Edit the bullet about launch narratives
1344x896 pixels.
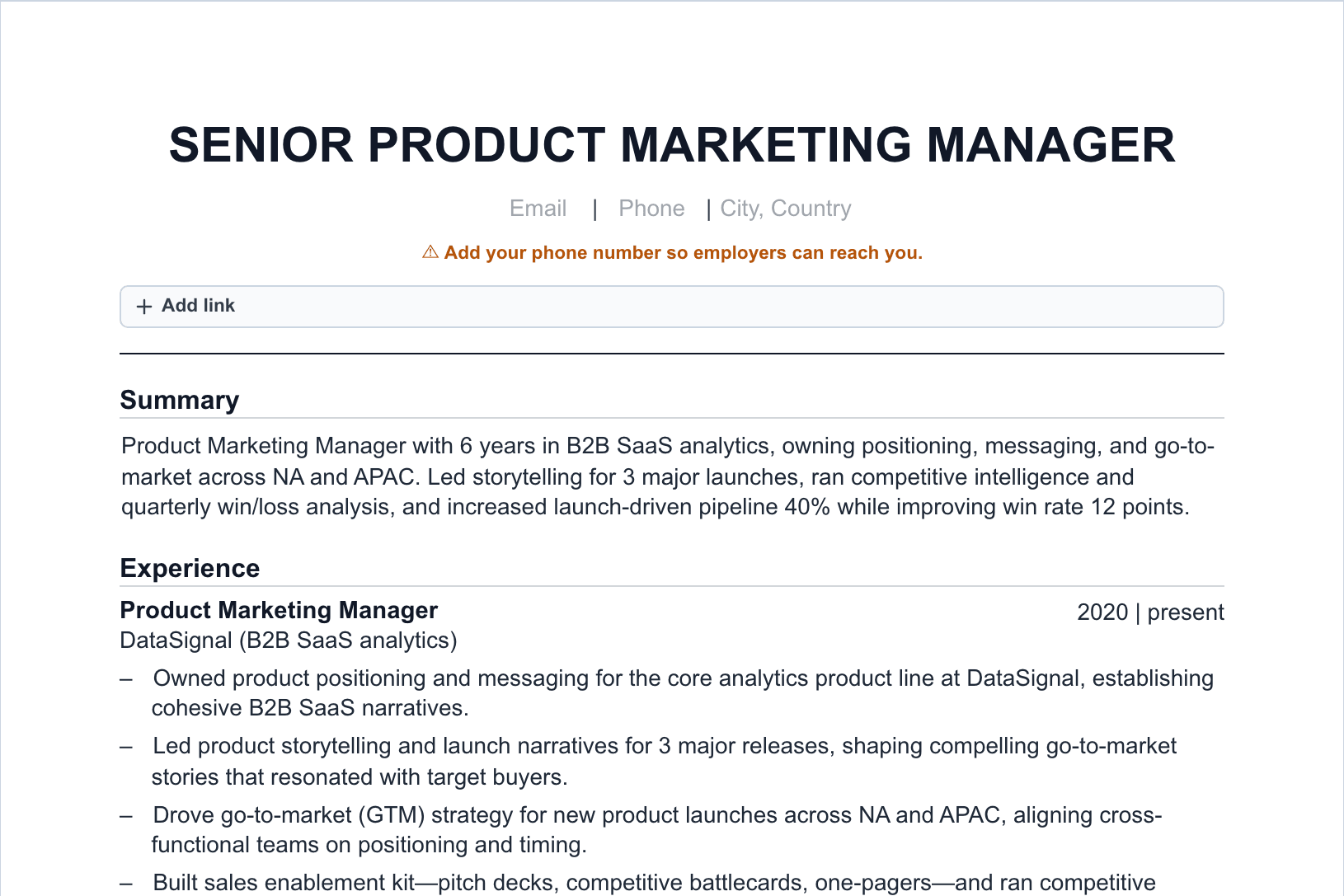click(665, 762)
